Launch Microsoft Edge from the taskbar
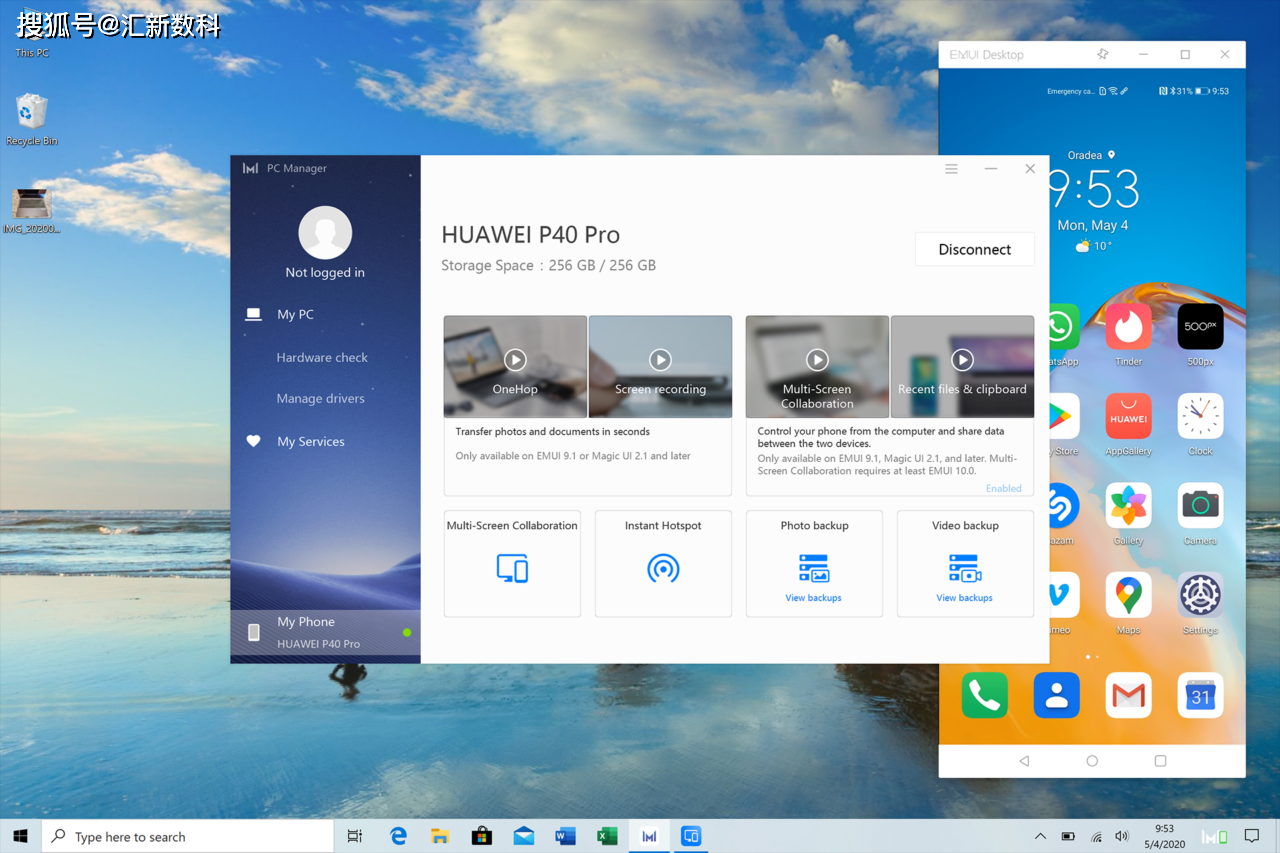1280x853 pixels. coord(398,836)
